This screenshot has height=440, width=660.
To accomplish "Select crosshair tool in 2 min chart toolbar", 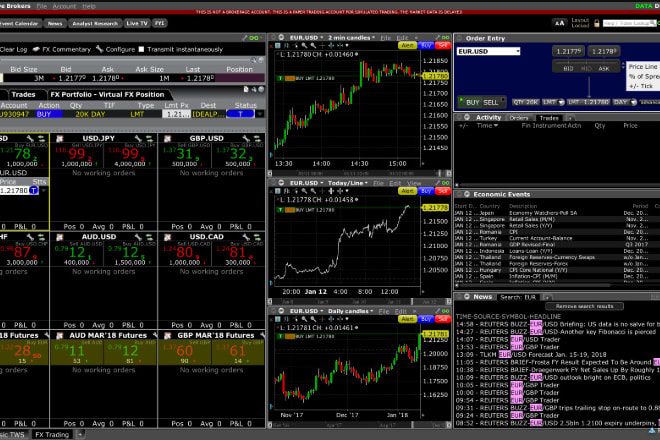I will point(322,45).
